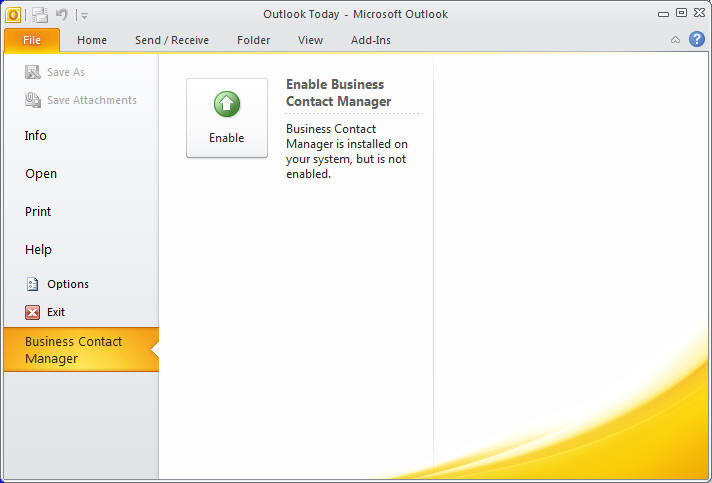Minimize the ribbon with the caret icon

675,40
